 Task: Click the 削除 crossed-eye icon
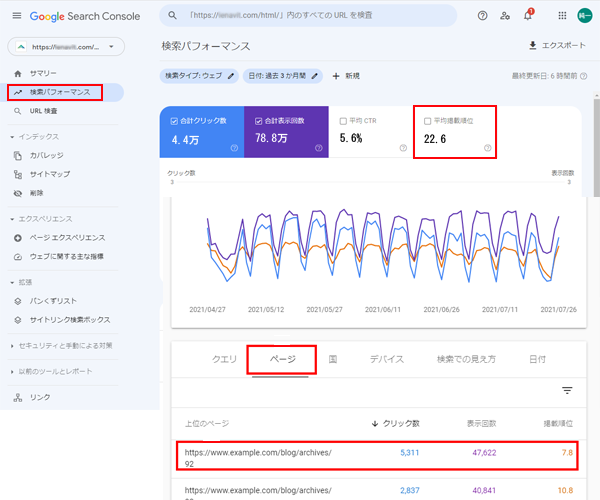[18, 193]
